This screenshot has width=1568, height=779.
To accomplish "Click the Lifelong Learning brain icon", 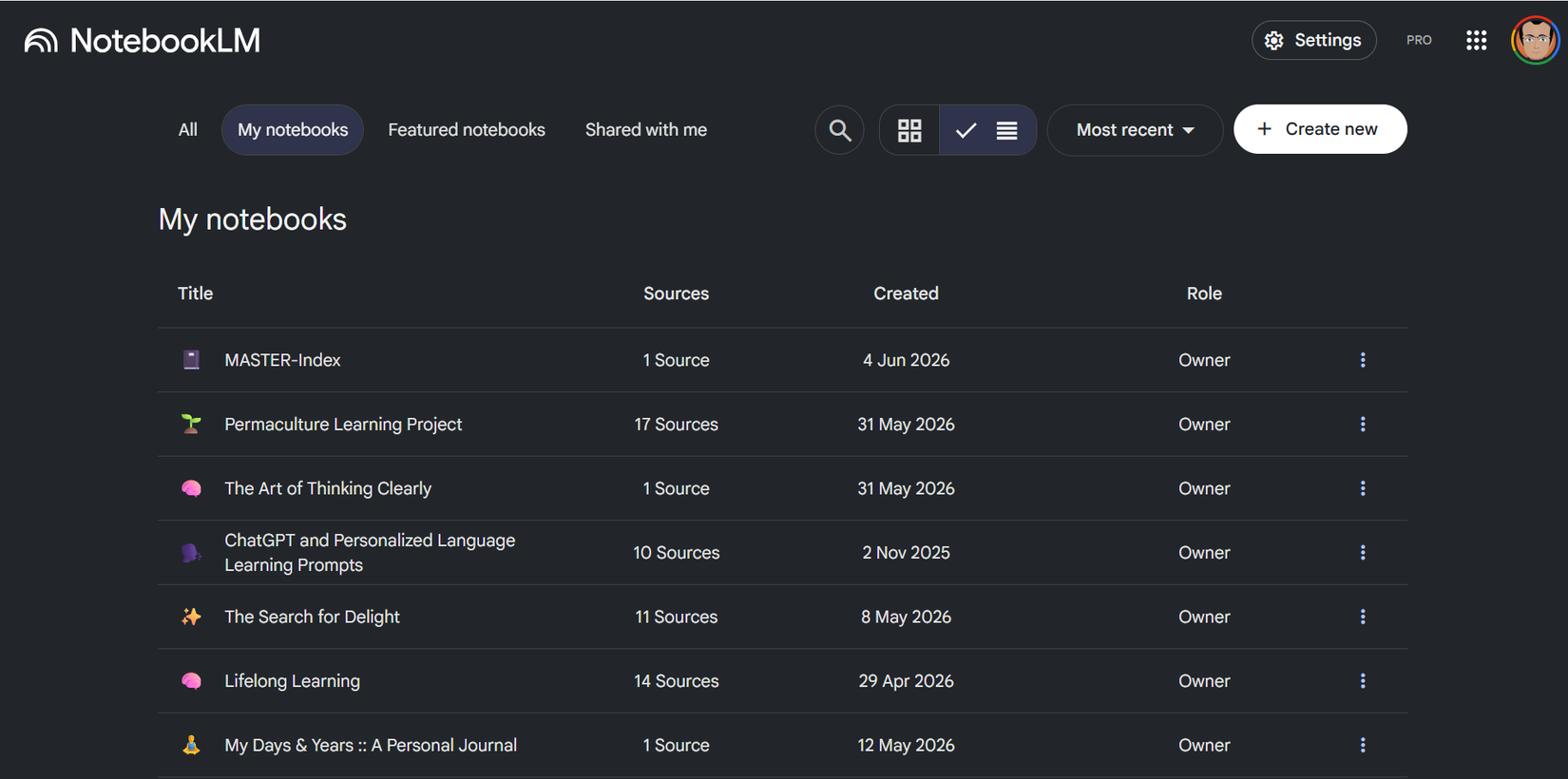I will (191, 681).
